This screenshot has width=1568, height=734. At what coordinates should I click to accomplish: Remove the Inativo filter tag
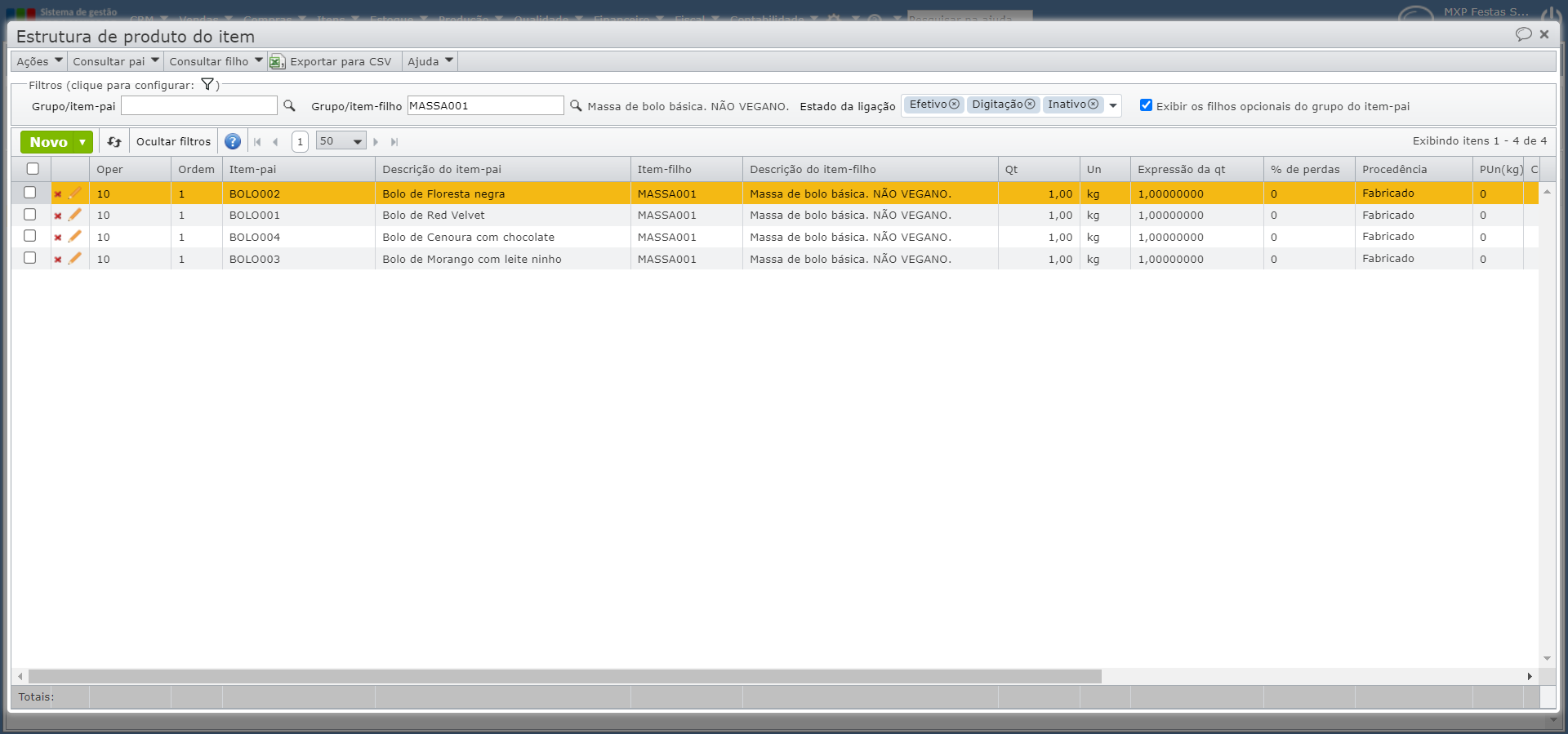tap(1093, 105)
